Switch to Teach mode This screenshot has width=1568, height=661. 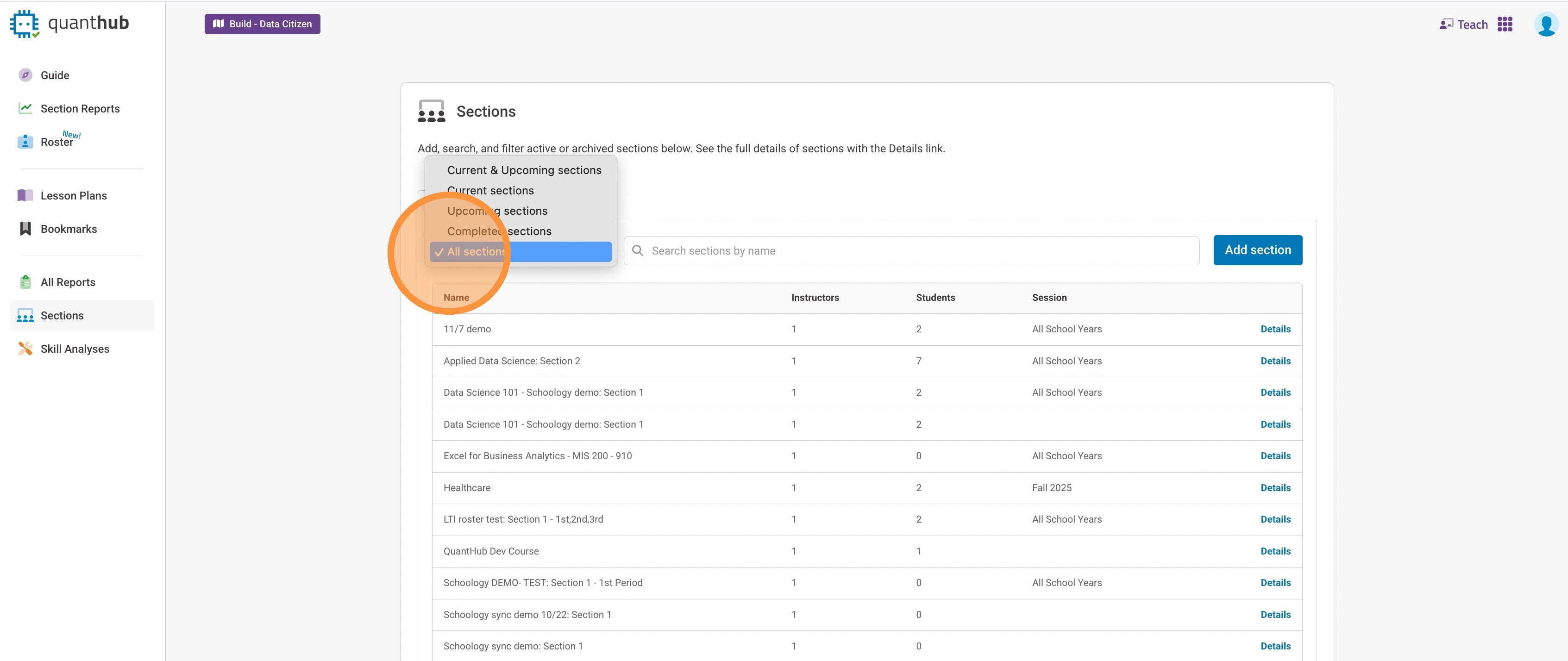pyautogui.click(x=1463, y=25)
